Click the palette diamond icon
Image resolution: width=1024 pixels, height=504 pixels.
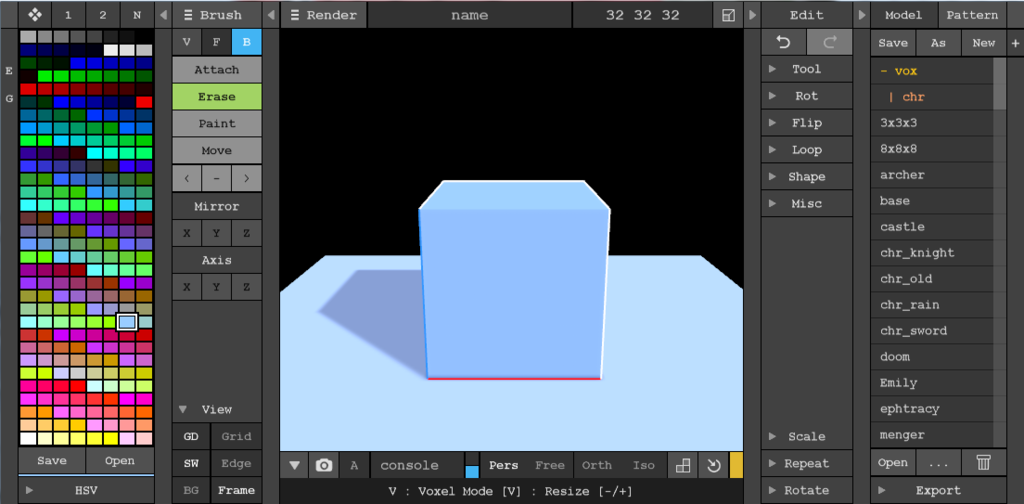pos(35,15)
